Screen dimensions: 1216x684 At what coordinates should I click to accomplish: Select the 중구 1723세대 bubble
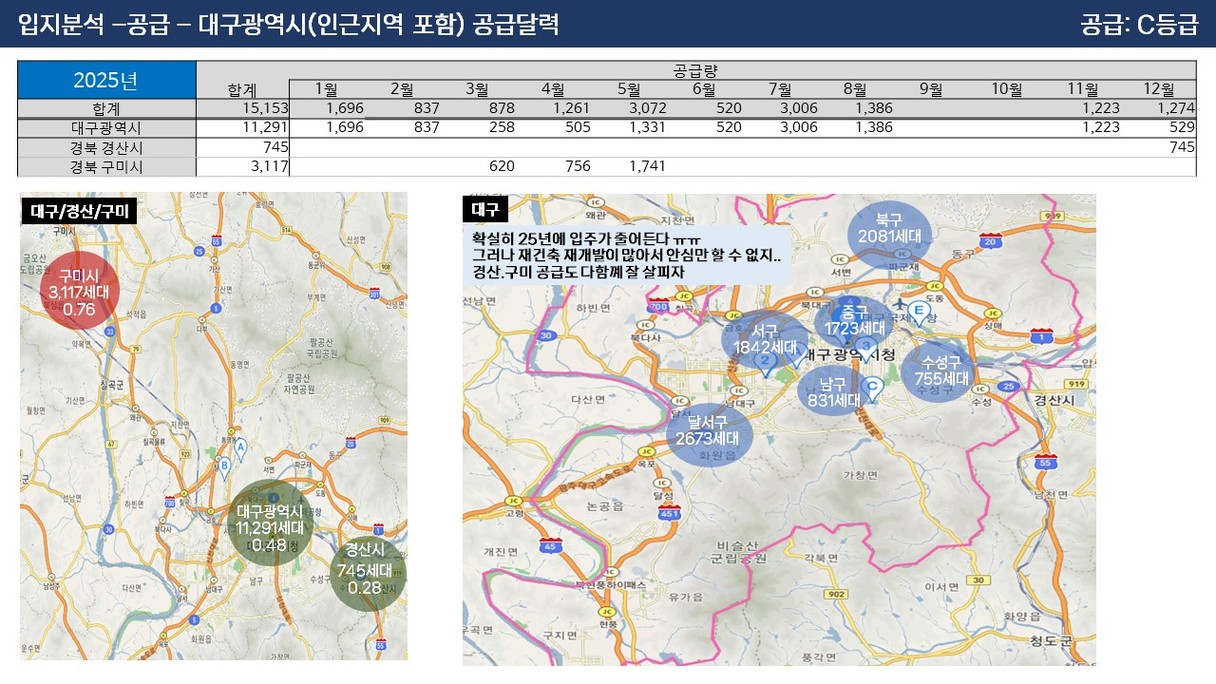853,321
